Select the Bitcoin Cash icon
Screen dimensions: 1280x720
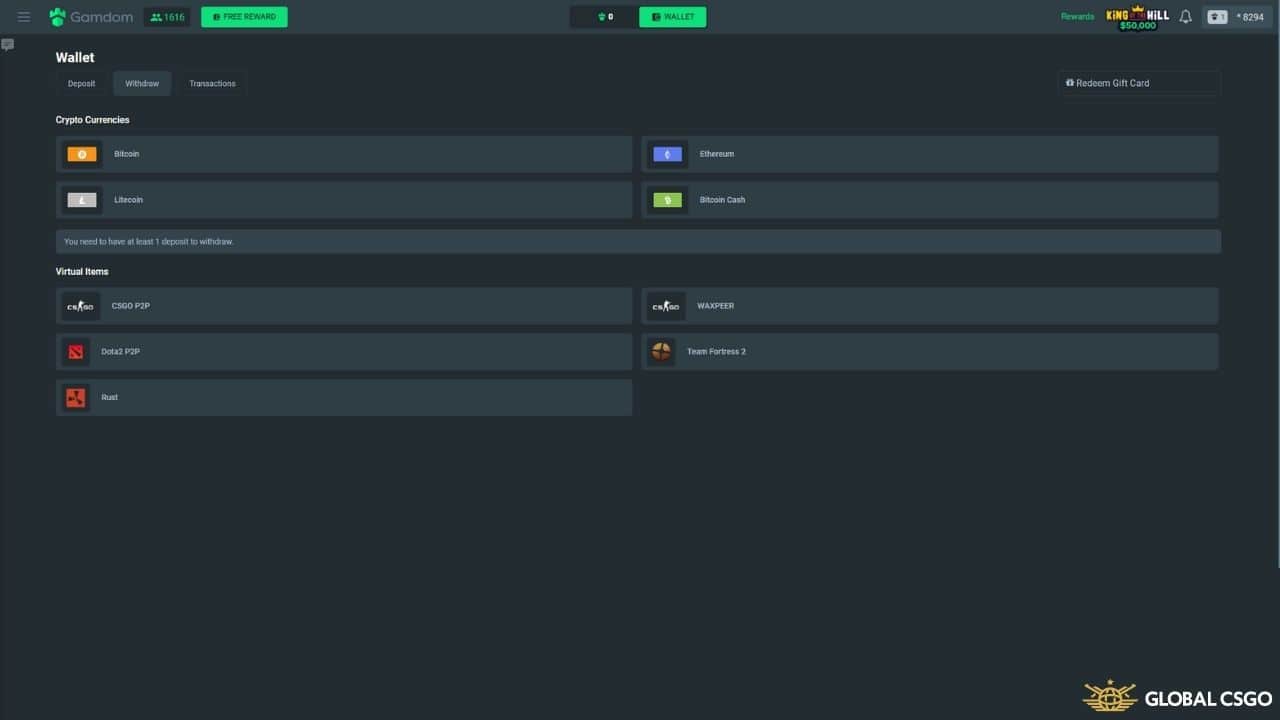[x=667, y=200]
